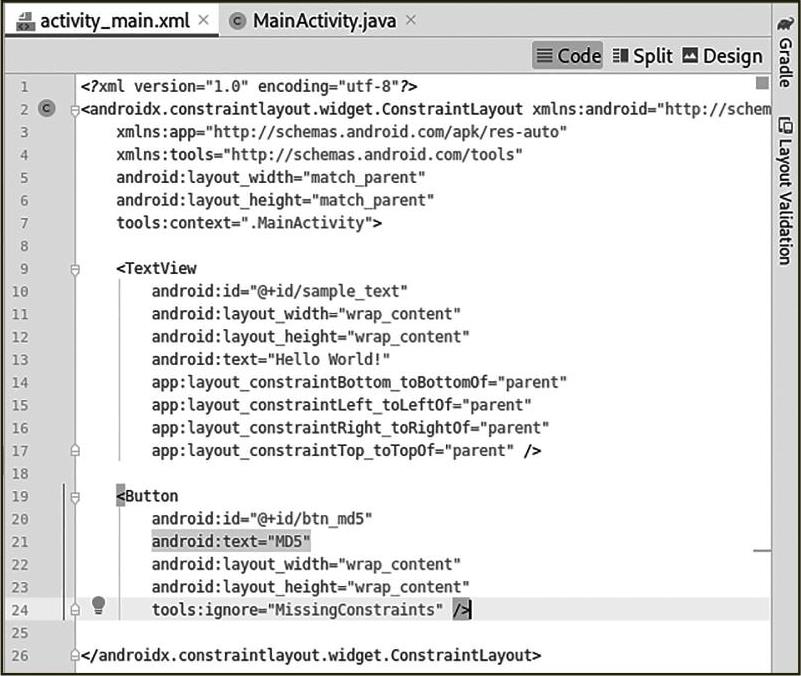Click the related class gutter icon on line 2

coord(46,108)
